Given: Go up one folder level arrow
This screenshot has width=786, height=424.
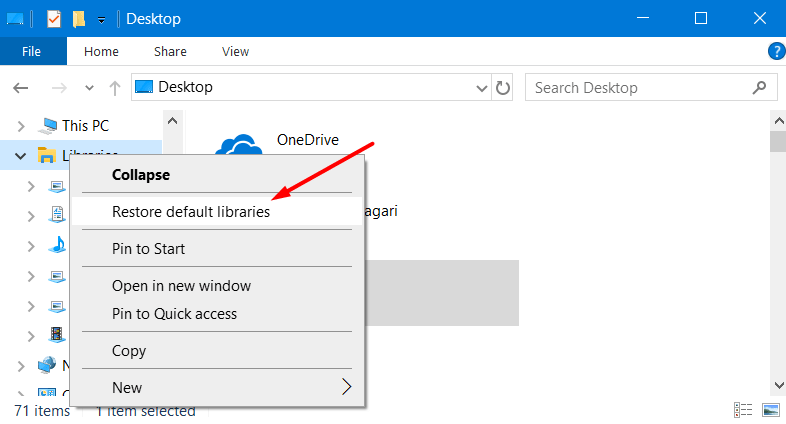Looking at the screenshot, I should 115,88.
